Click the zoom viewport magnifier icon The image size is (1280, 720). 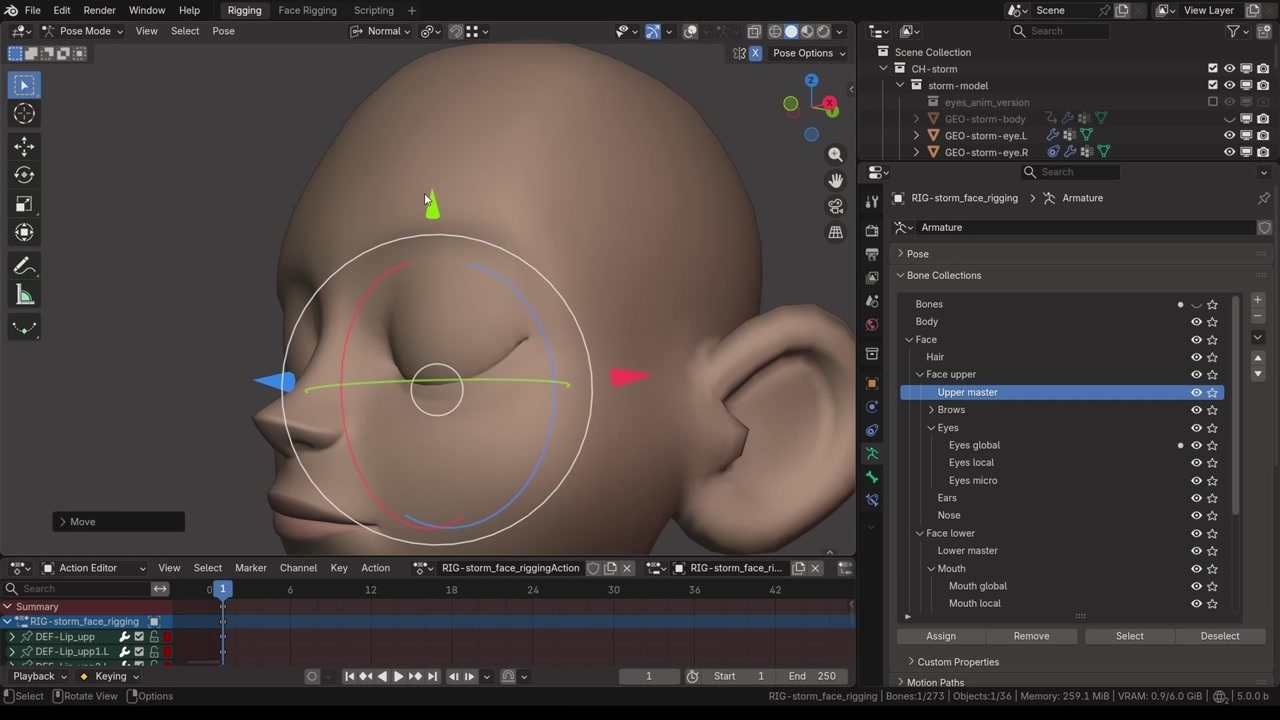click(835, 155)
